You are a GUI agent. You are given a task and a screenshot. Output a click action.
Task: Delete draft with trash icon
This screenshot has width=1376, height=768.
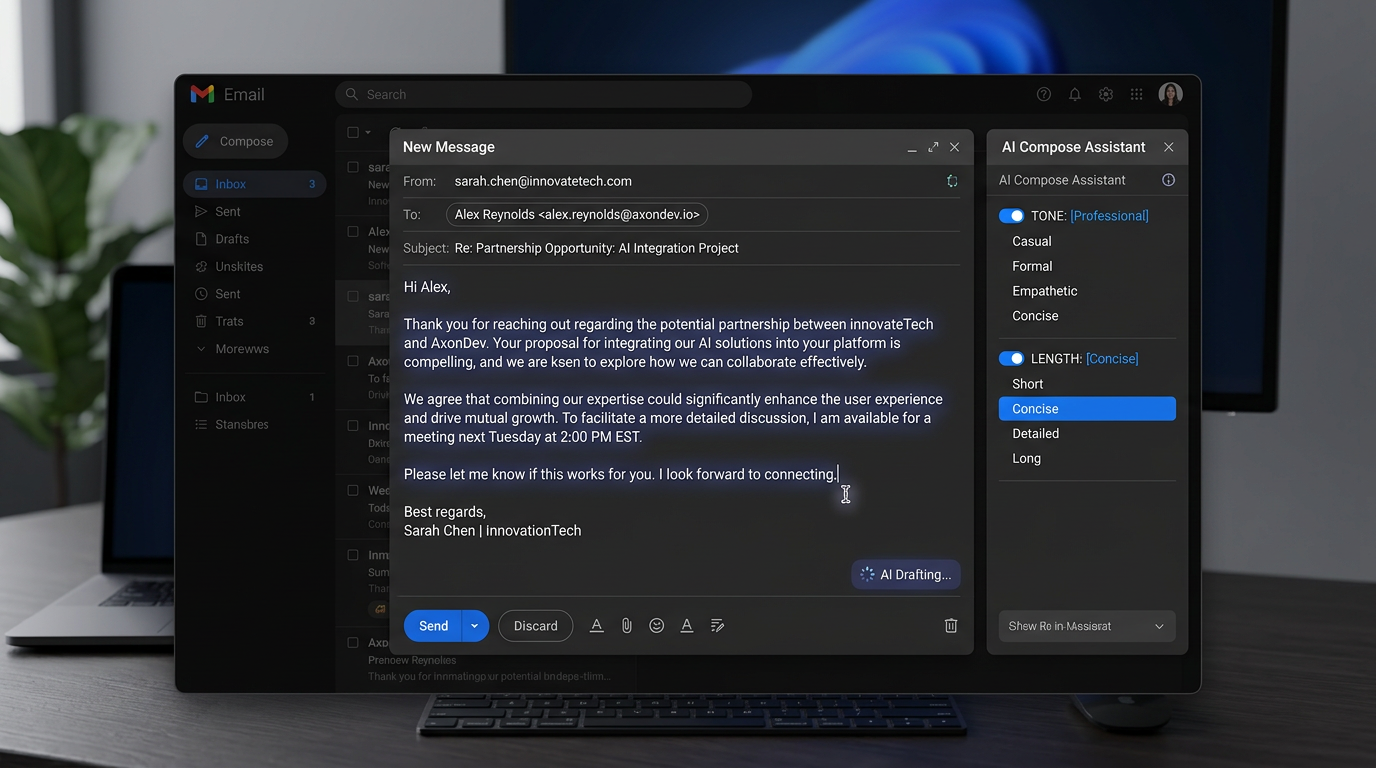pyautogui.click(x=951, y=626)
